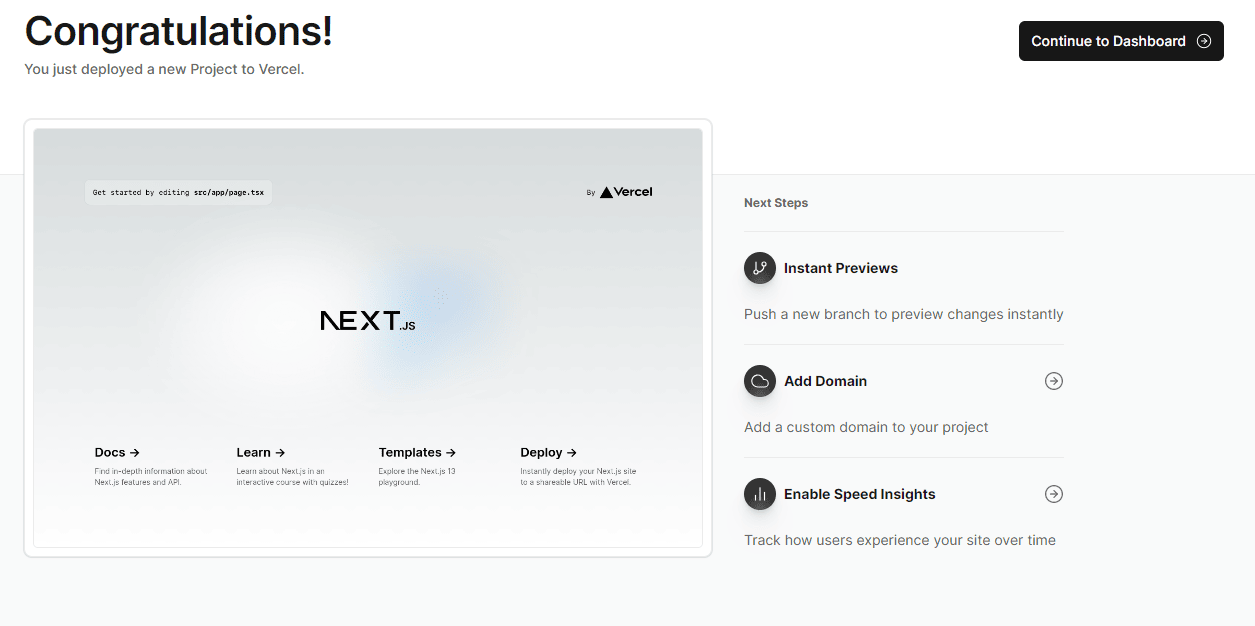Click the arrow circle next to Enable Speed Insights
1255x626 pixels.
[x=1054, y=494]
